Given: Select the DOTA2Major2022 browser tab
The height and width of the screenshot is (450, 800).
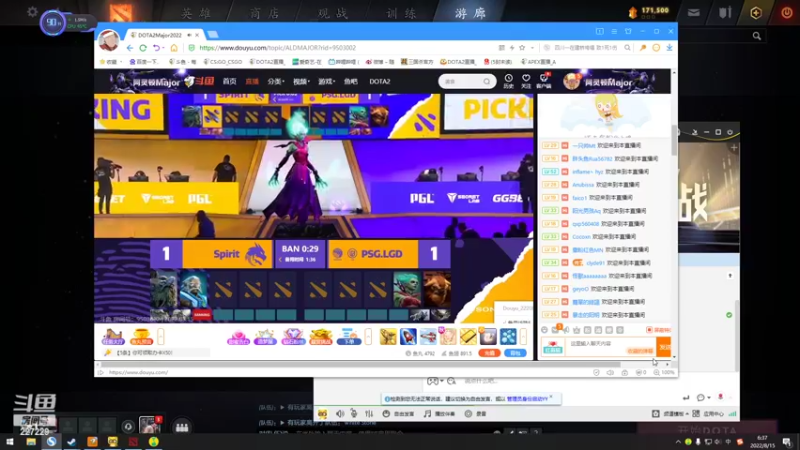Looking at the screenshot, I should (x=163, y=35).
